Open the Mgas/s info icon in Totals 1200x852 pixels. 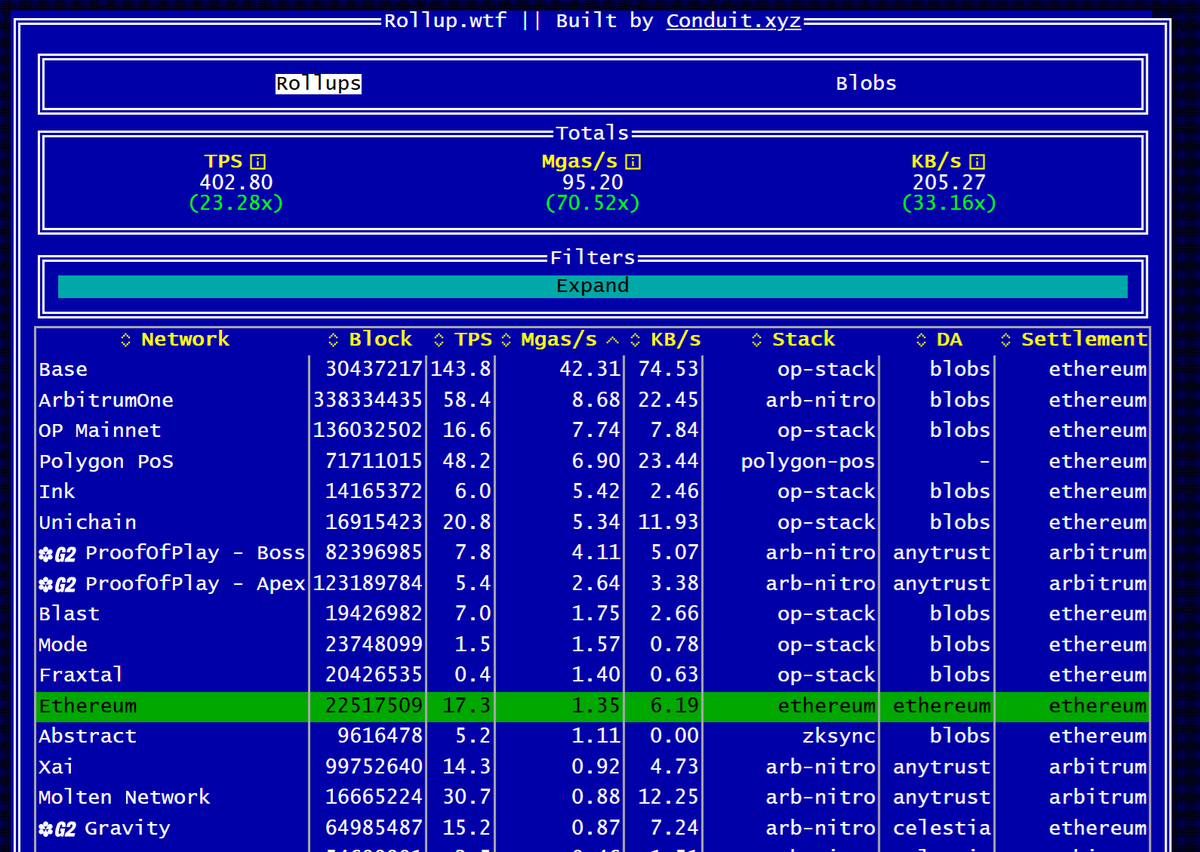[633, 161]
